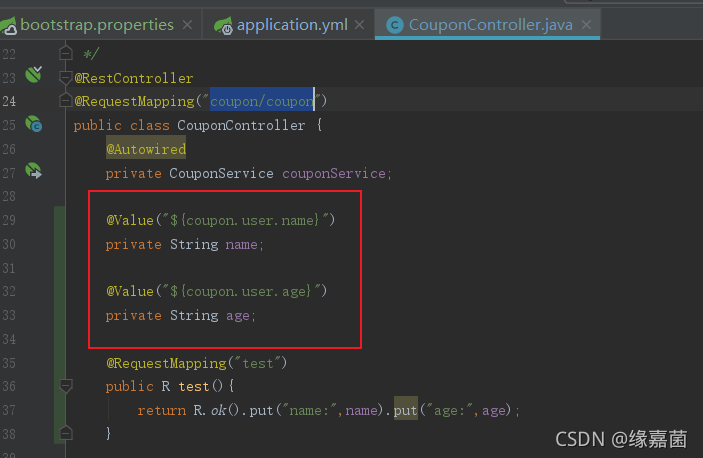Toggle method end fold marker on line 38
Screen dimensions: 703x458
(65, 433)
